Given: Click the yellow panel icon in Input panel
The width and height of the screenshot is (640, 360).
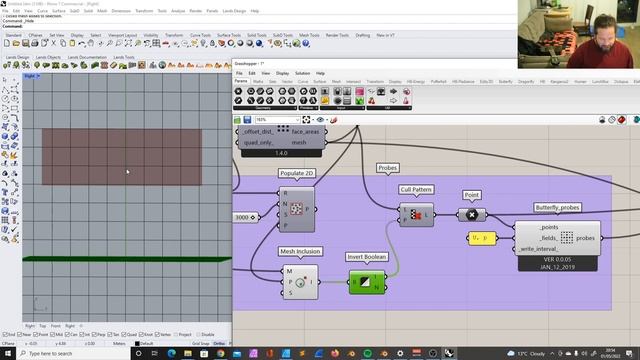Looking at the screenshot, I should point(325,100).
